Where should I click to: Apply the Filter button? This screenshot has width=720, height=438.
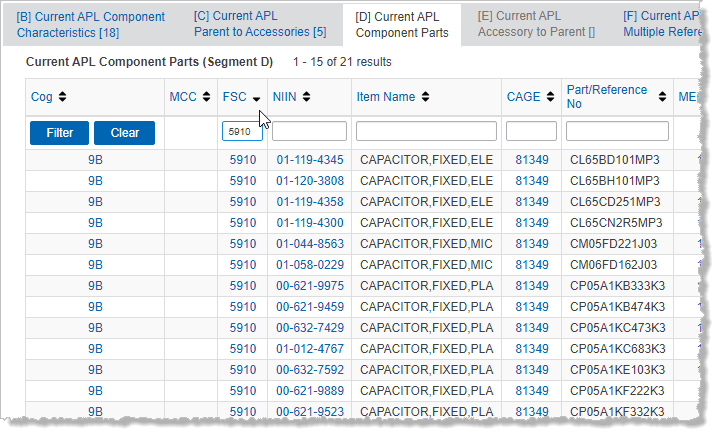[x=59, y=133]
